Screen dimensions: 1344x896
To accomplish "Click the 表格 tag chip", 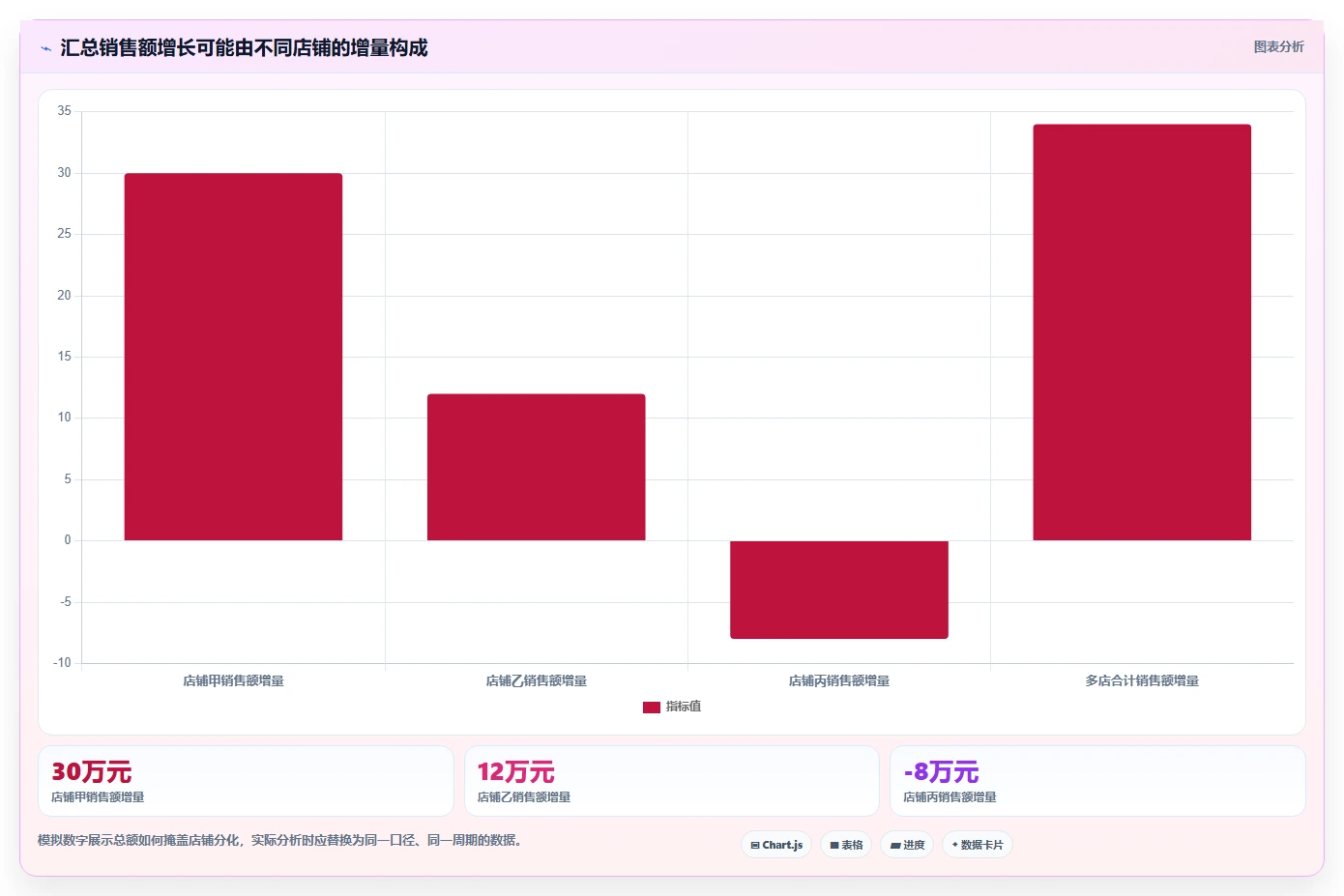I will [846, 845].
